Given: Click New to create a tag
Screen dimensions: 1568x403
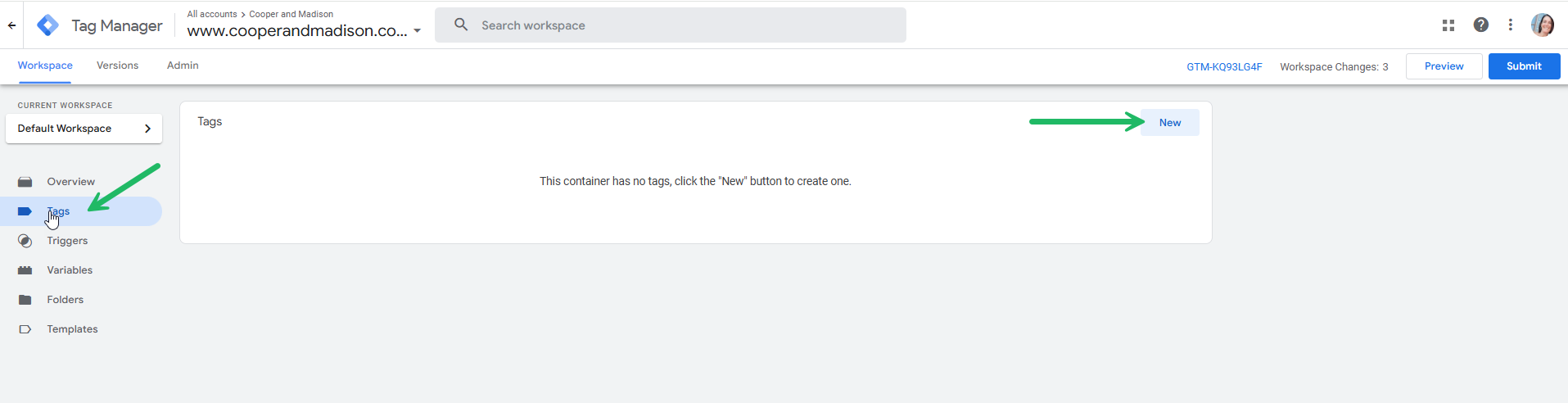Looking at the screenshot, I should (1169, 123).
